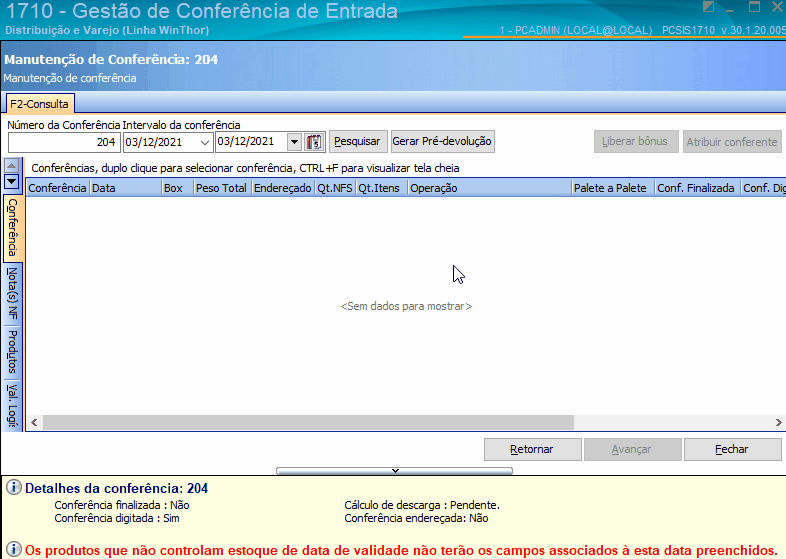Click the Retornar button

(x=532, y=449)
